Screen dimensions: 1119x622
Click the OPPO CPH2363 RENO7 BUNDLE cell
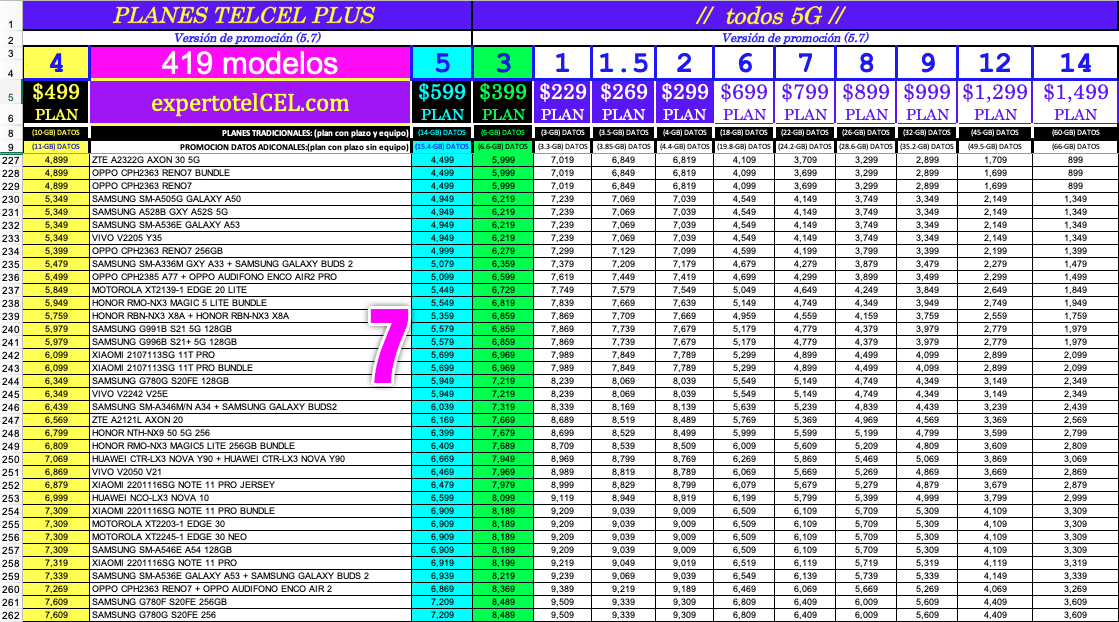pos(250,173)
